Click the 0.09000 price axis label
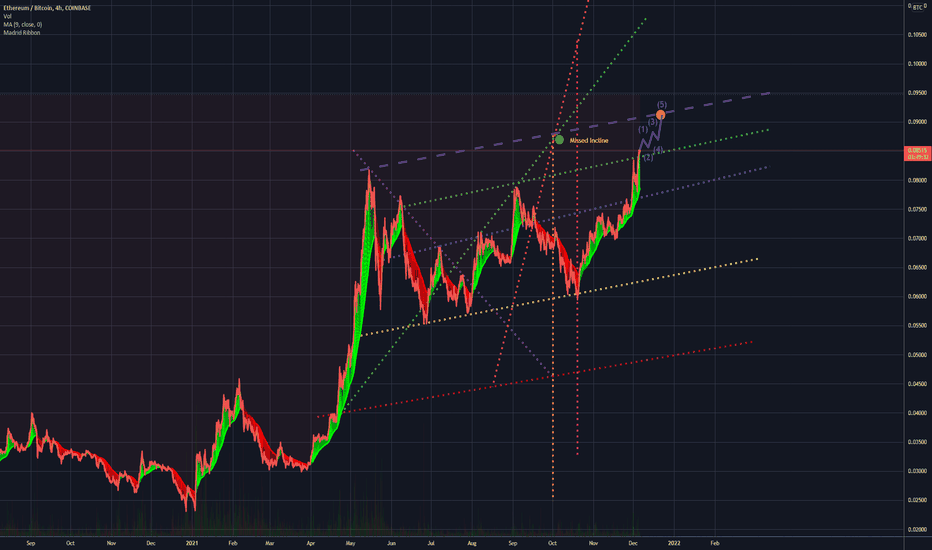This screenshot has height=550, width=932. tap(917, 122)
